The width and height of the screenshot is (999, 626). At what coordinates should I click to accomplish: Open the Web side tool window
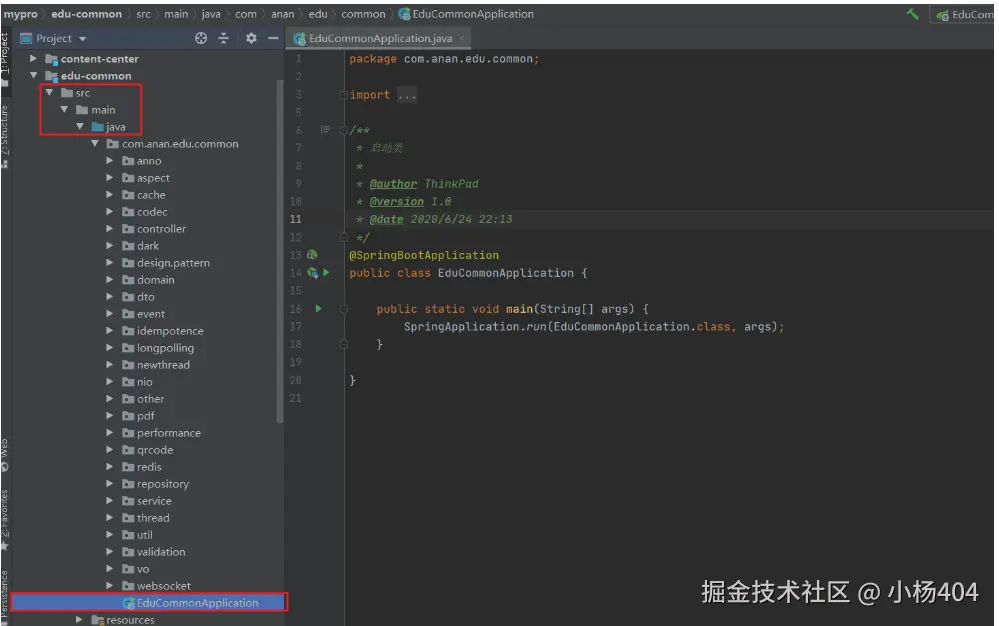click(x=5, y=454)
